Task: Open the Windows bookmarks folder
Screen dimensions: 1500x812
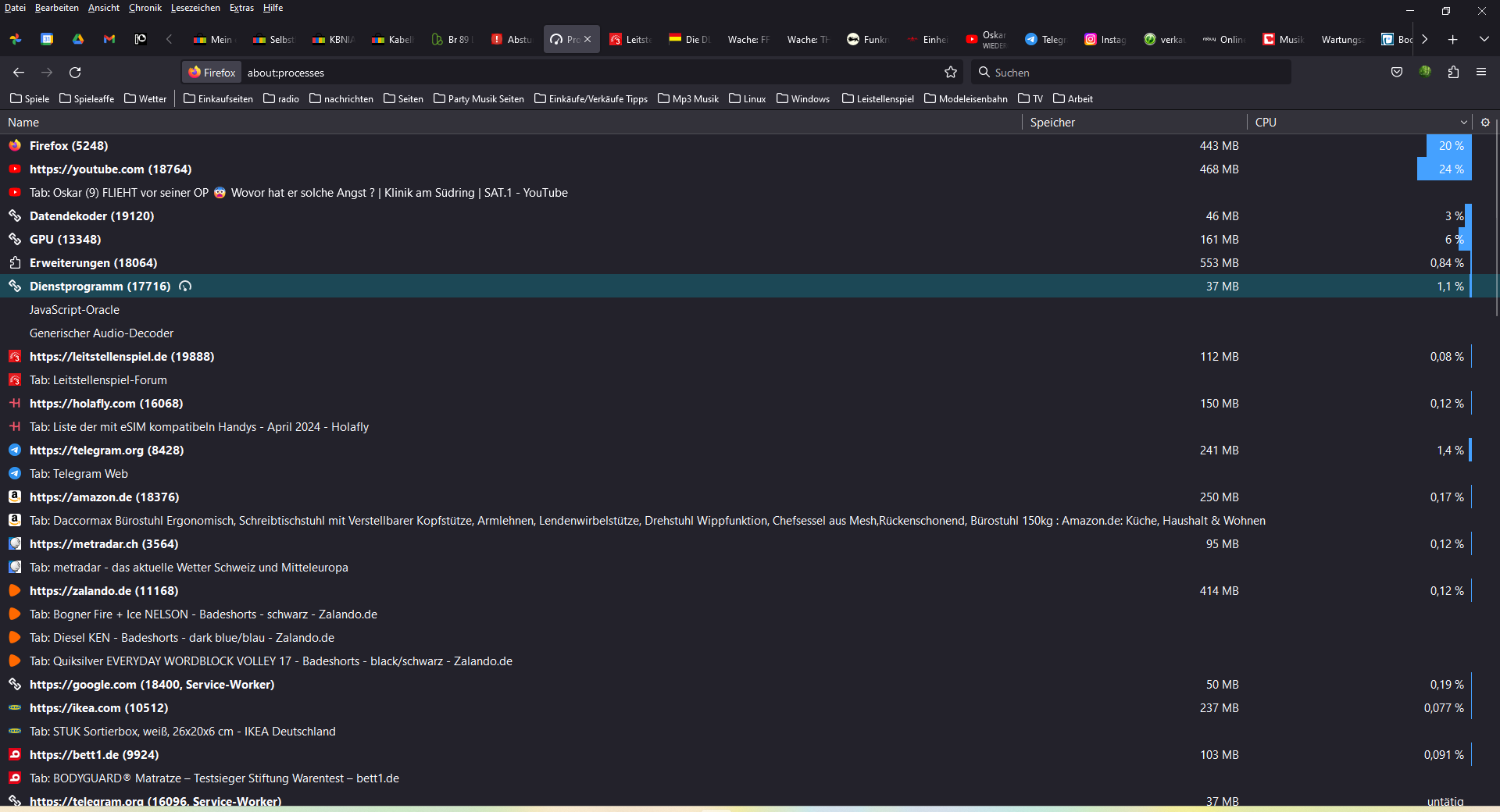Action: tap(803, 99)
